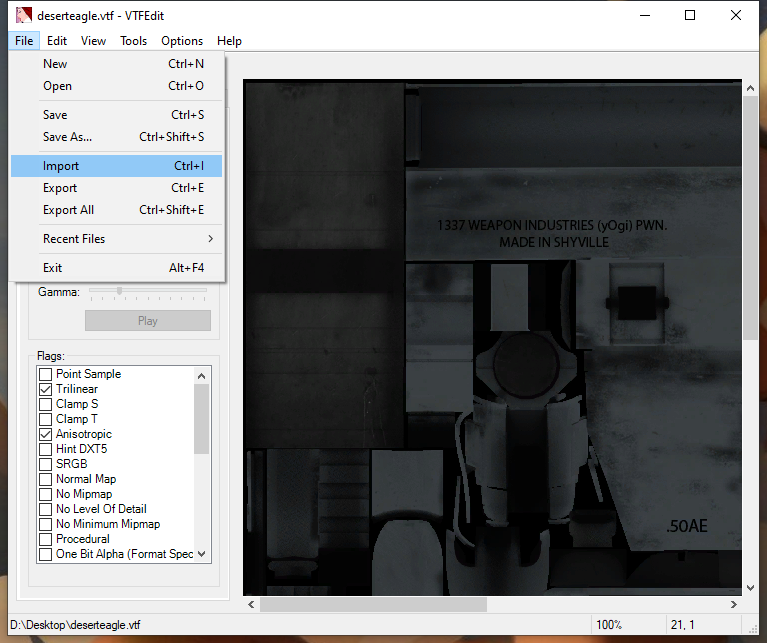Image resolution: width=767 pixels, height=643 pixels.
Task: Adjust the Gamma slider handle
Action: 119,291
